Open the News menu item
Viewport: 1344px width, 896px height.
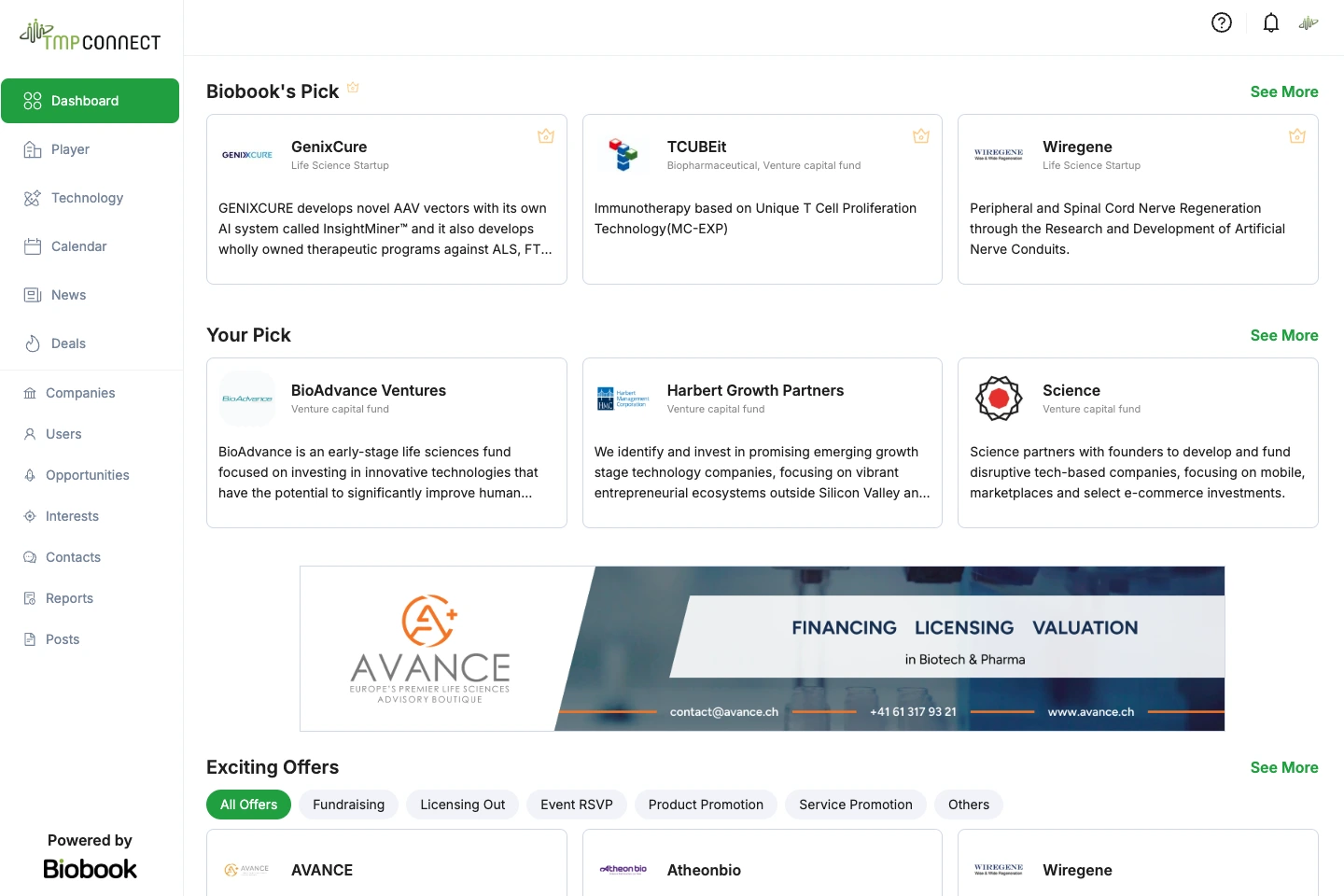pos(90,295)
